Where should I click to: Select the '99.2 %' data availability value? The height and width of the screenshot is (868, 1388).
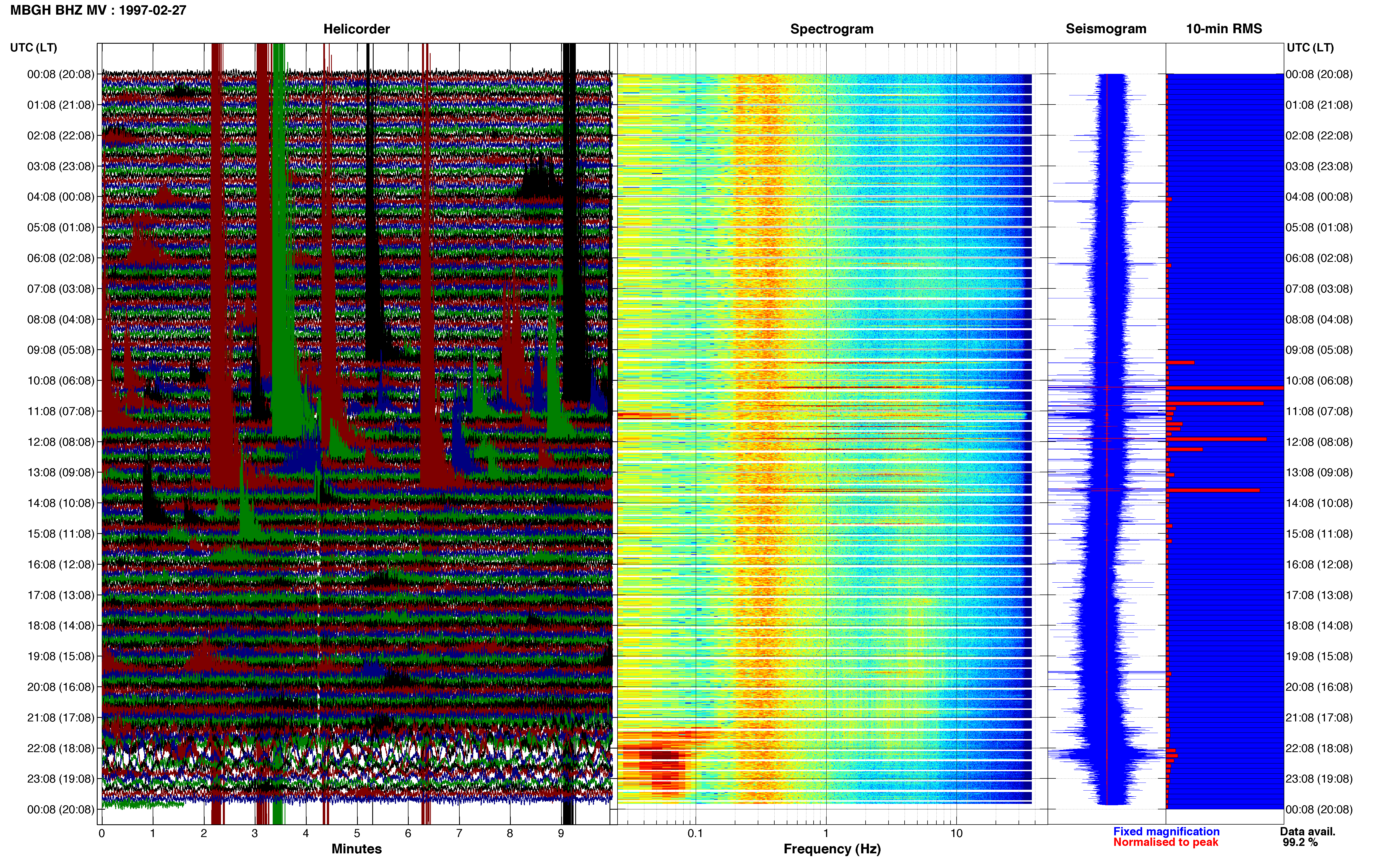[1300, 842]
